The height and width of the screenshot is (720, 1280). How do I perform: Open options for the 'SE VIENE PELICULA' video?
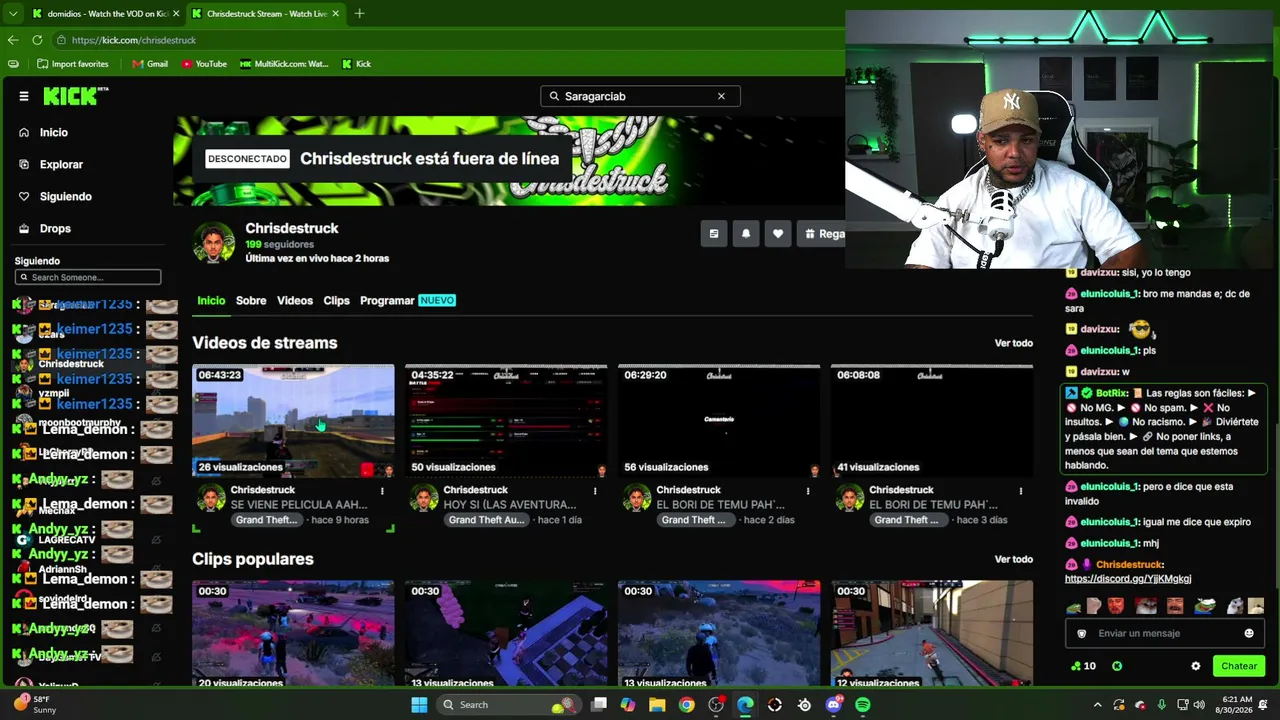coord(382,491)
